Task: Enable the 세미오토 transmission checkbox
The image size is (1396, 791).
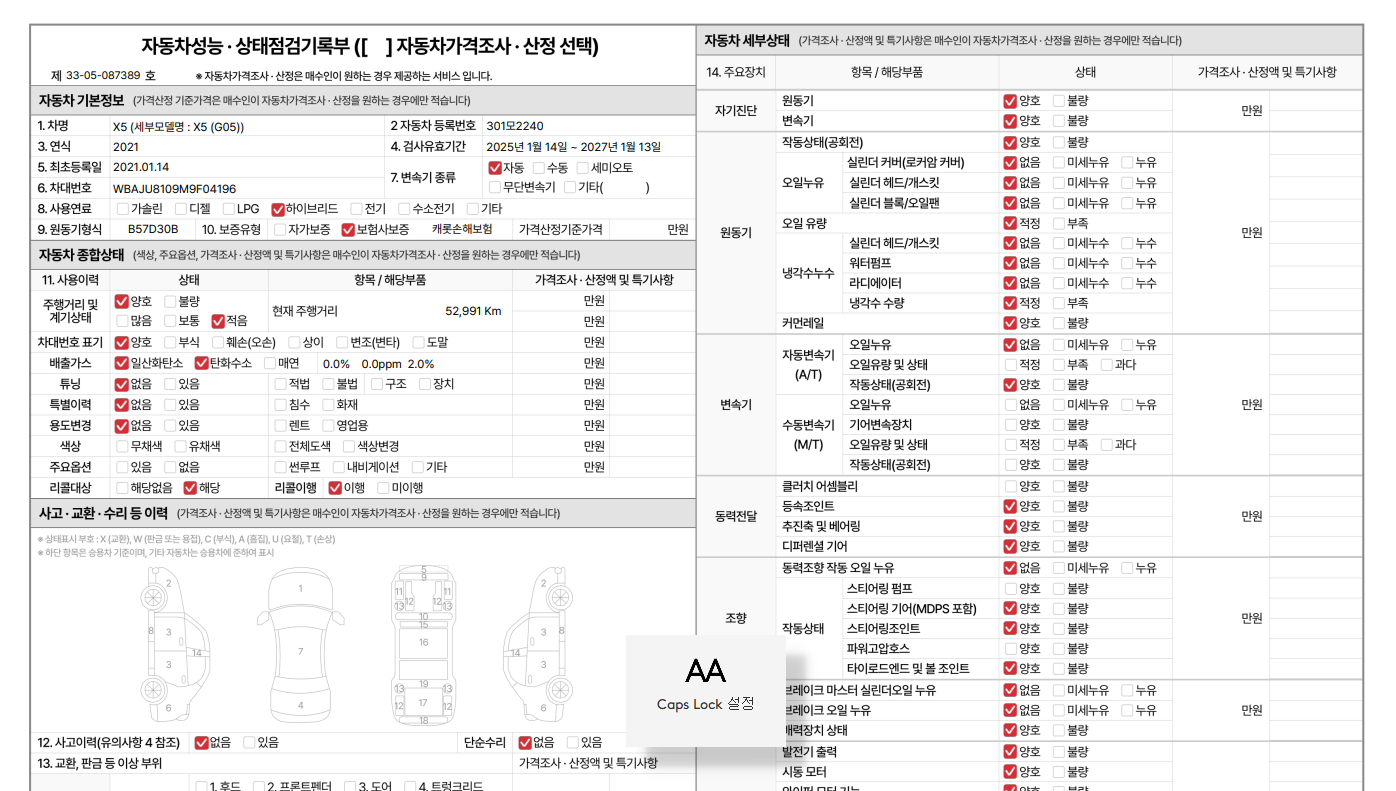Action: (x=583, y=168)
